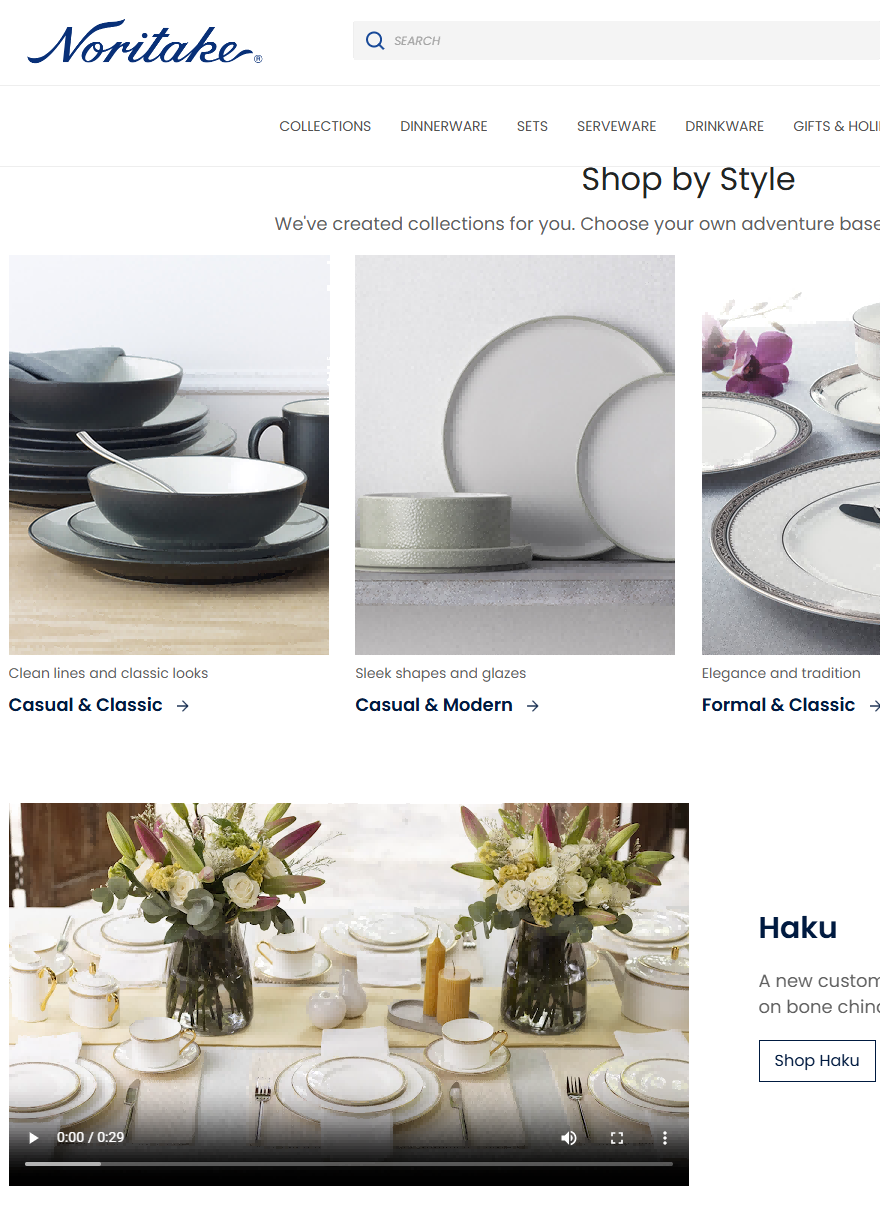
Task: Play the Haku video
Action: pos(33,1138)
